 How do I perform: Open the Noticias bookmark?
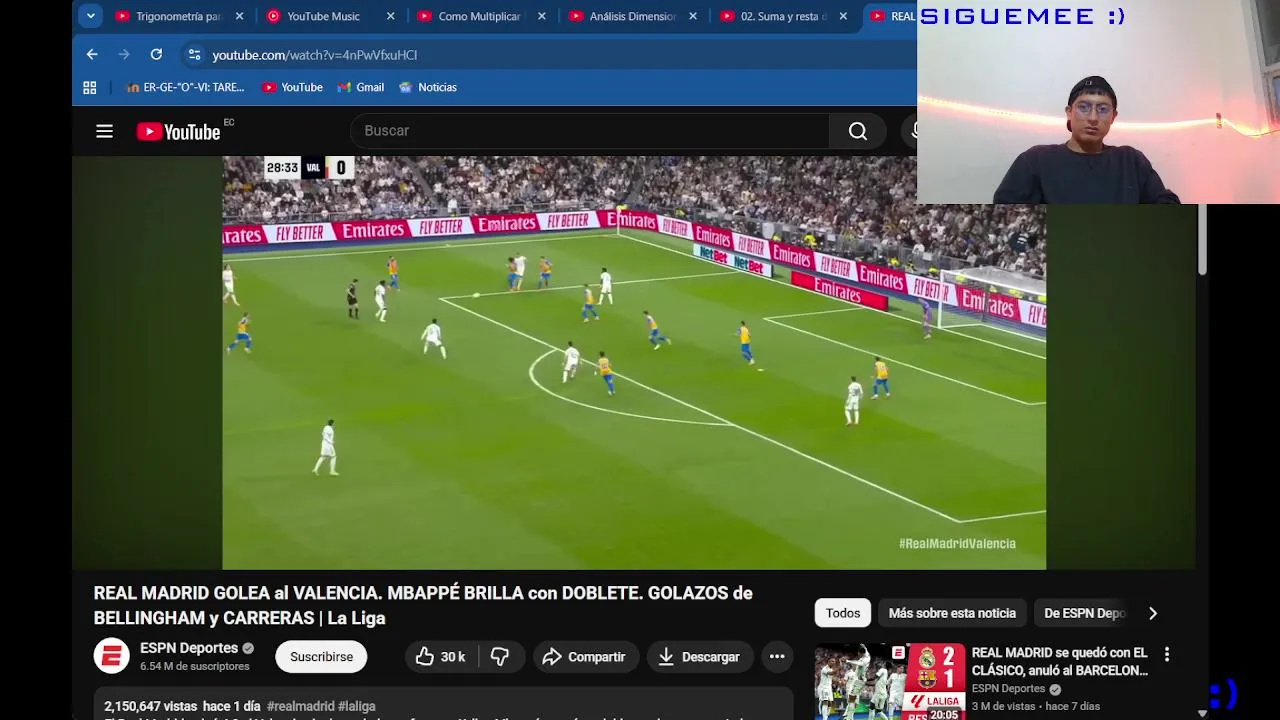428,87
